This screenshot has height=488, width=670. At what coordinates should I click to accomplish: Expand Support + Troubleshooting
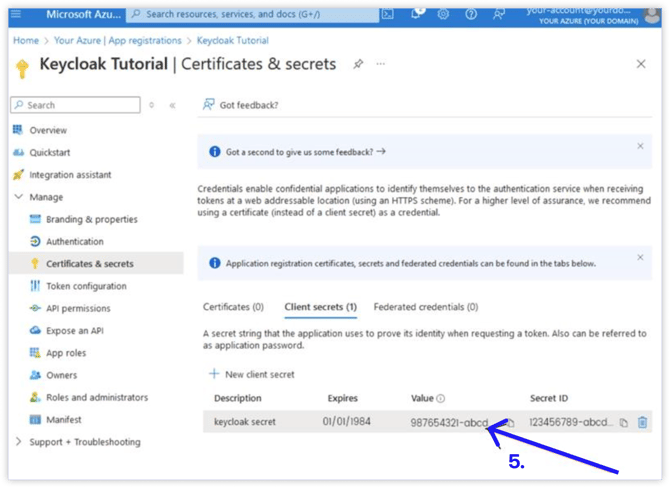tap(85, 441)
